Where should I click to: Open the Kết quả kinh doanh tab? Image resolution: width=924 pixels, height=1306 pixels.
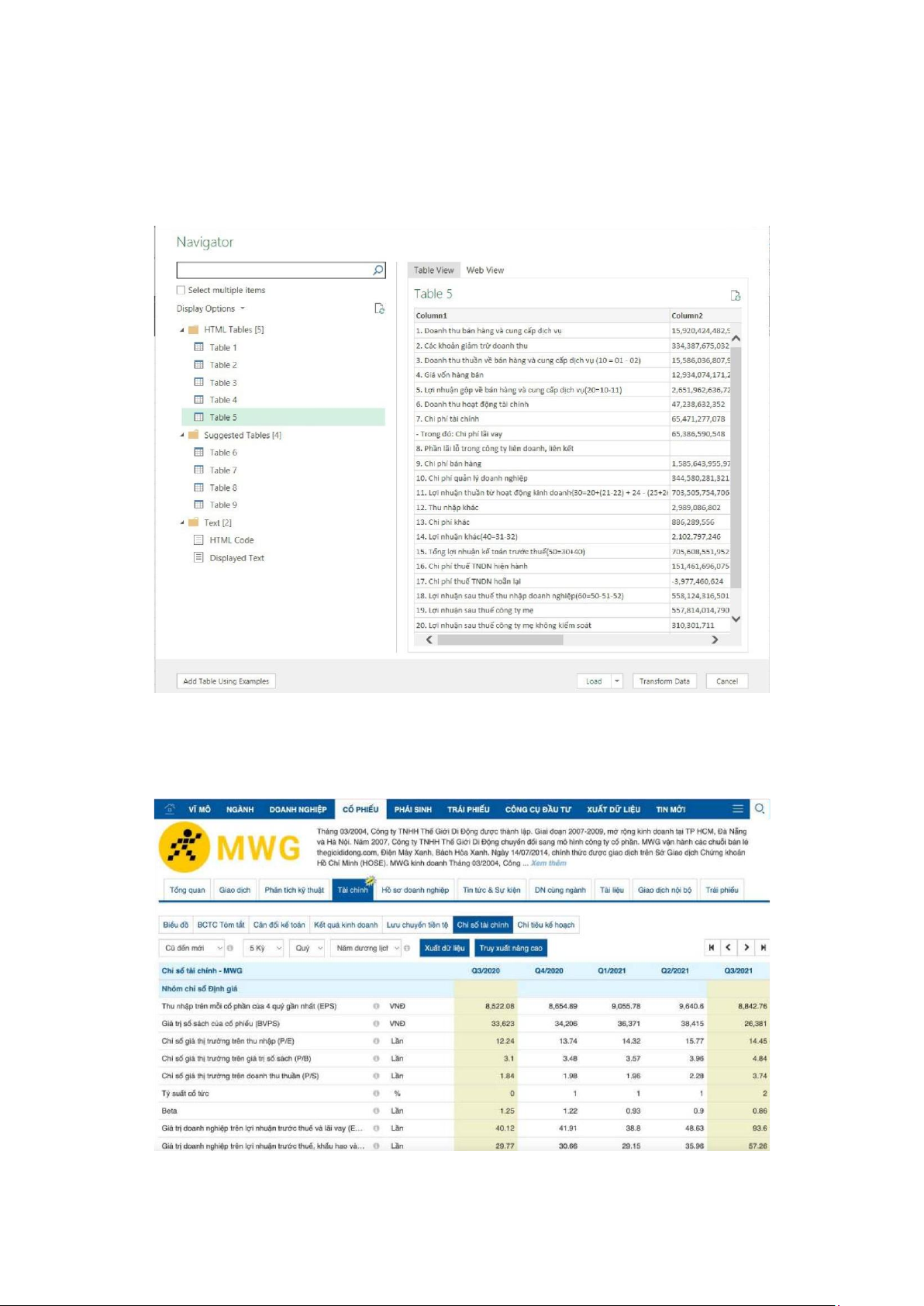click(x=346, y=925)
